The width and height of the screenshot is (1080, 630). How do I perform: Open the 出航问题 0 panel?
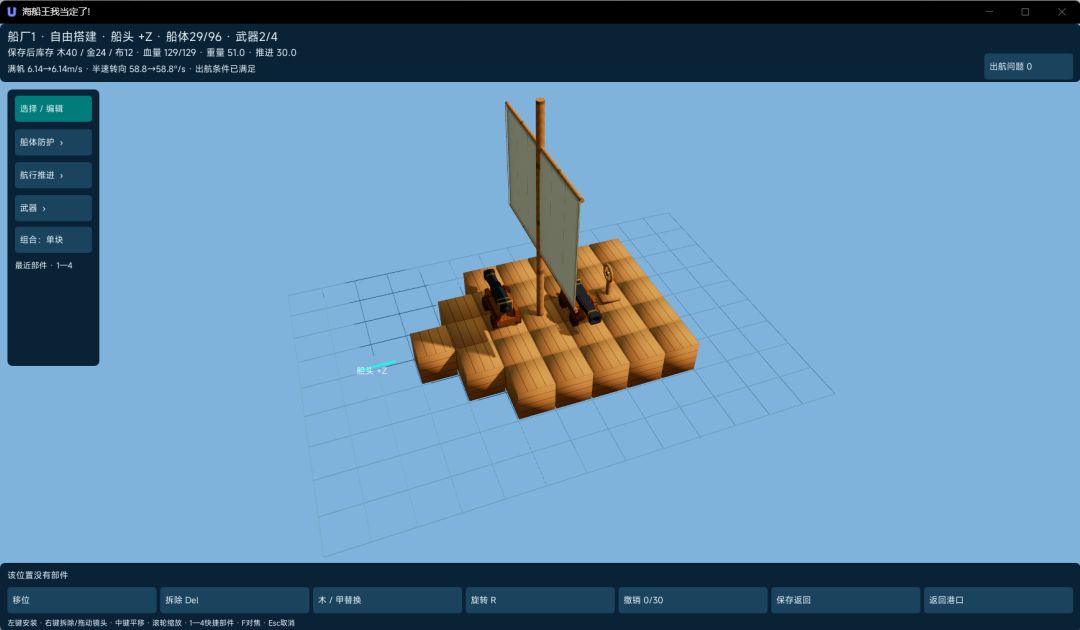[1028, 67]
